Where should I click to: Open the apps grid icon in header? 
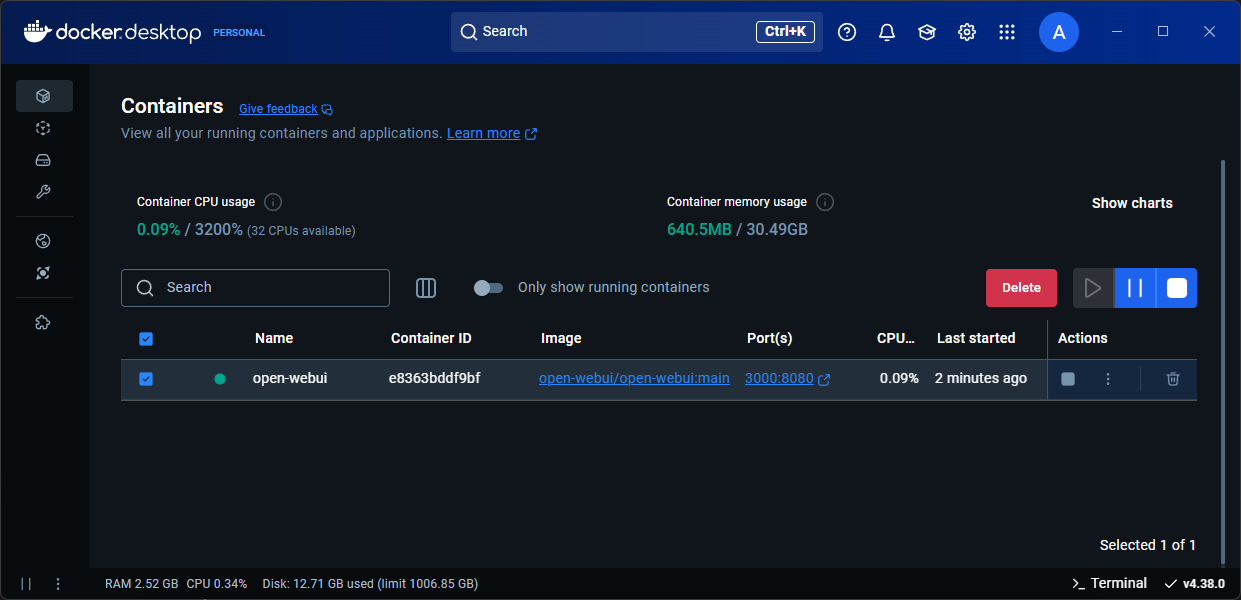(x=1007, y=32)
